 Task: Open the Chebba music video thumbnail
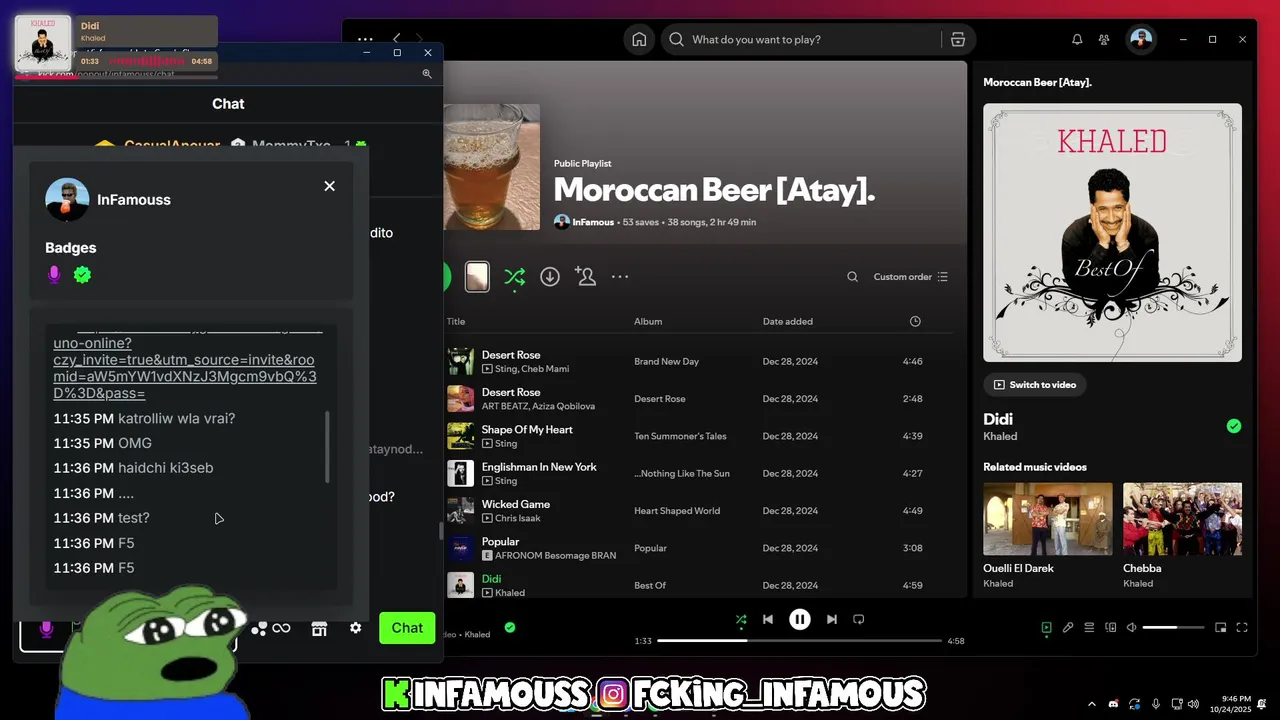(1182, 519)
